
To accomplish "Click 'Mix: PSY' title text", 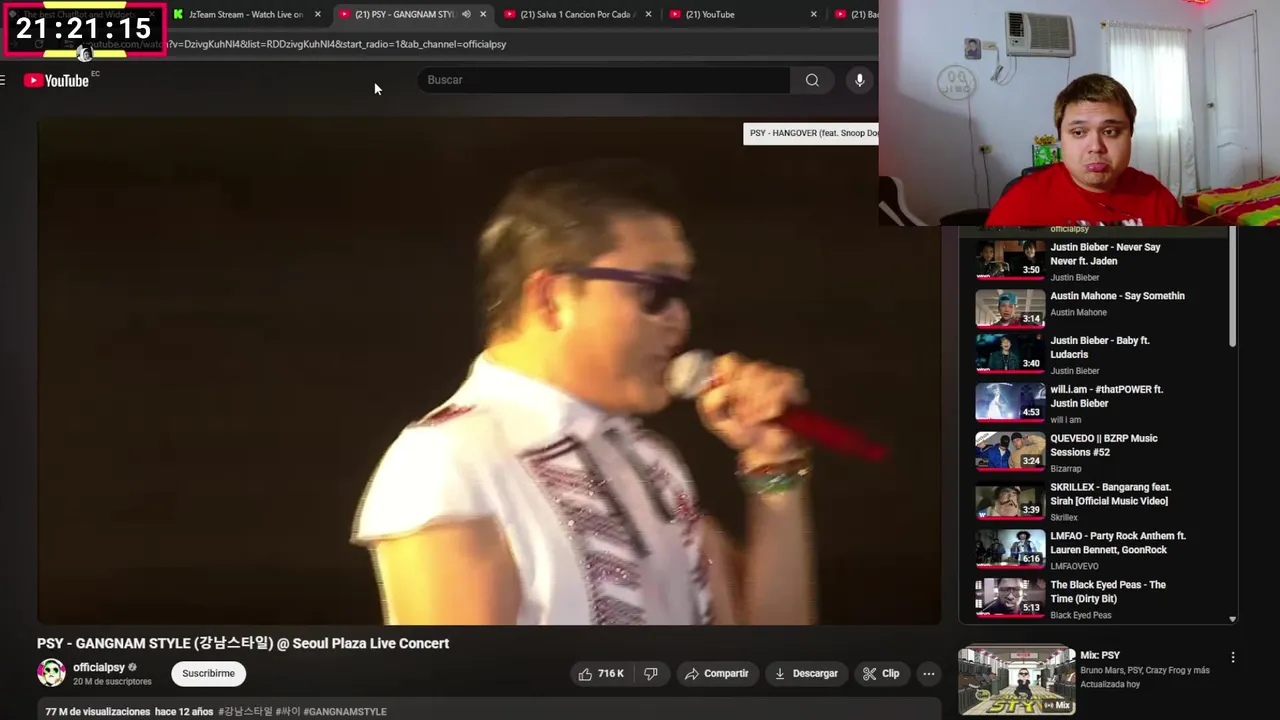I will click(1100, 656).
